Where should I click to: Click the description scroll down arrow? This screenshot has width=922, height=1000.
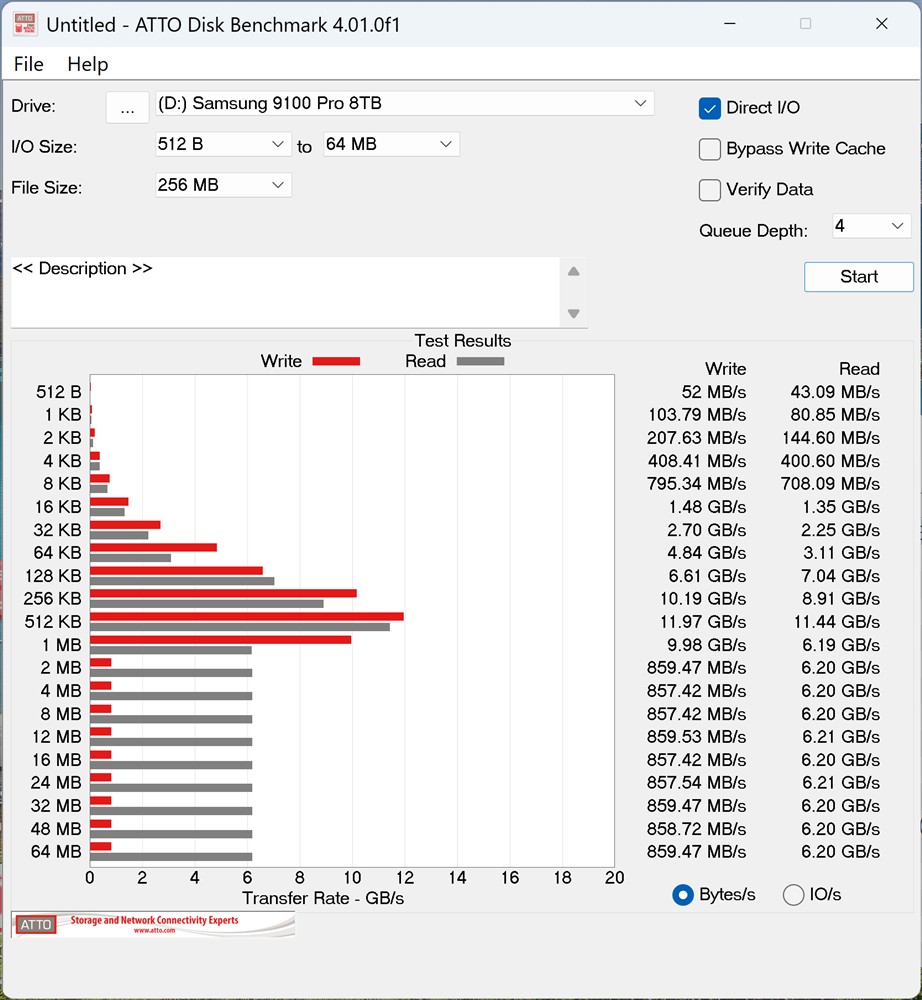pos(573,313)
